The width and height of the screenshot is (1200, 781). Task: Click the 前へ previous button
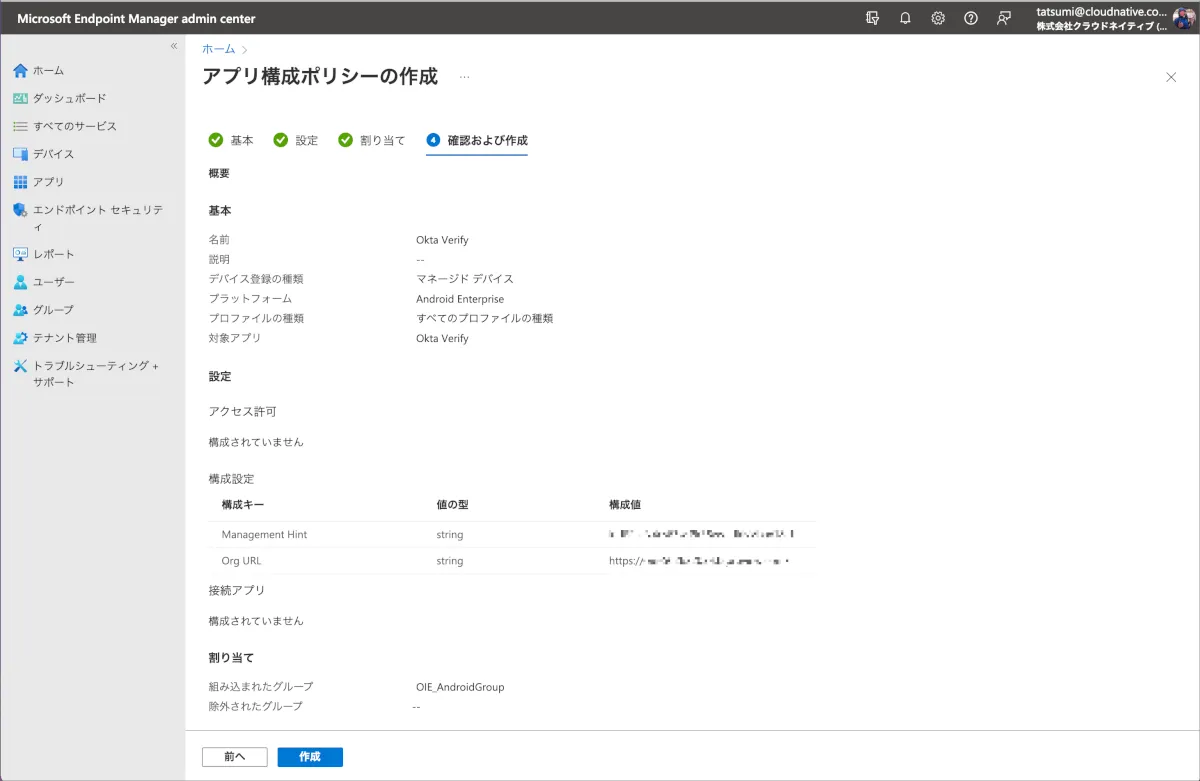tap(234, 757)
